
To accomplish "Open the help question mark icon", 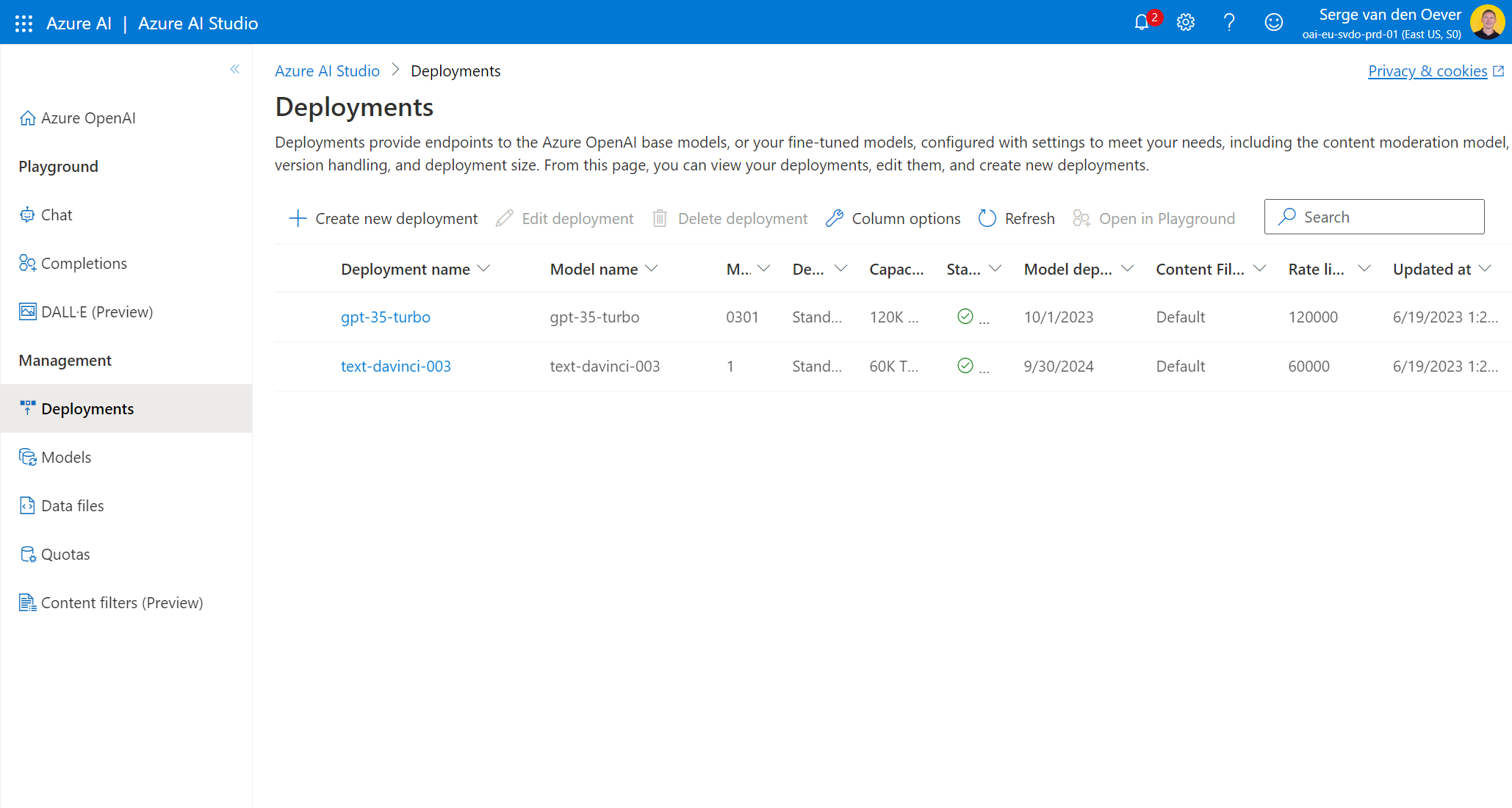I will pyautogui.click(x=1229, y=22).
